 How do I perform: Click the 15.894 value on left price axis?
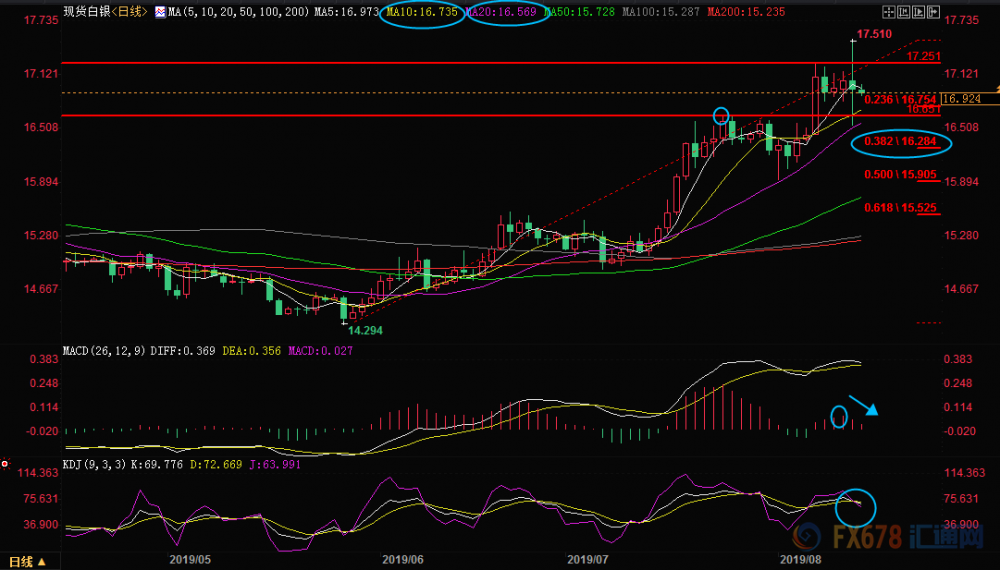point(41,182)
